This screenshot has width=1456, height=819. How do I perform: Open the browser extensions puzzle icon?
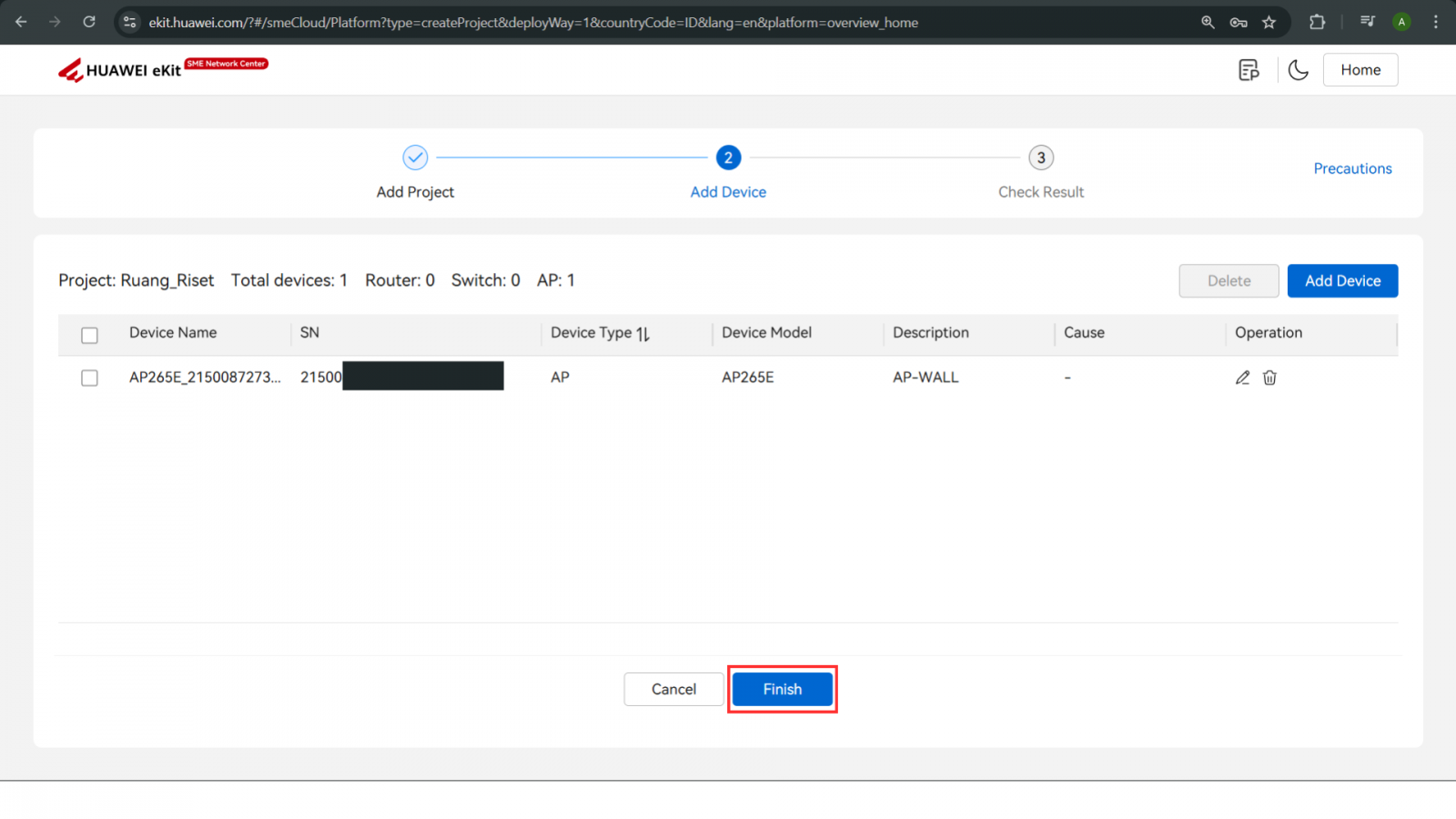(x=1317, y=22)
